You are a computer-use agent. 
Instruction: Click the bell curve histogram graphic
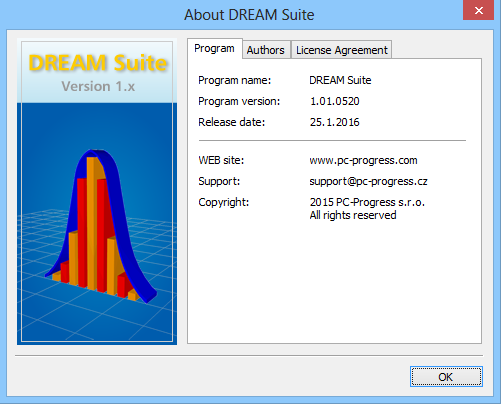[x=101, y=226]
